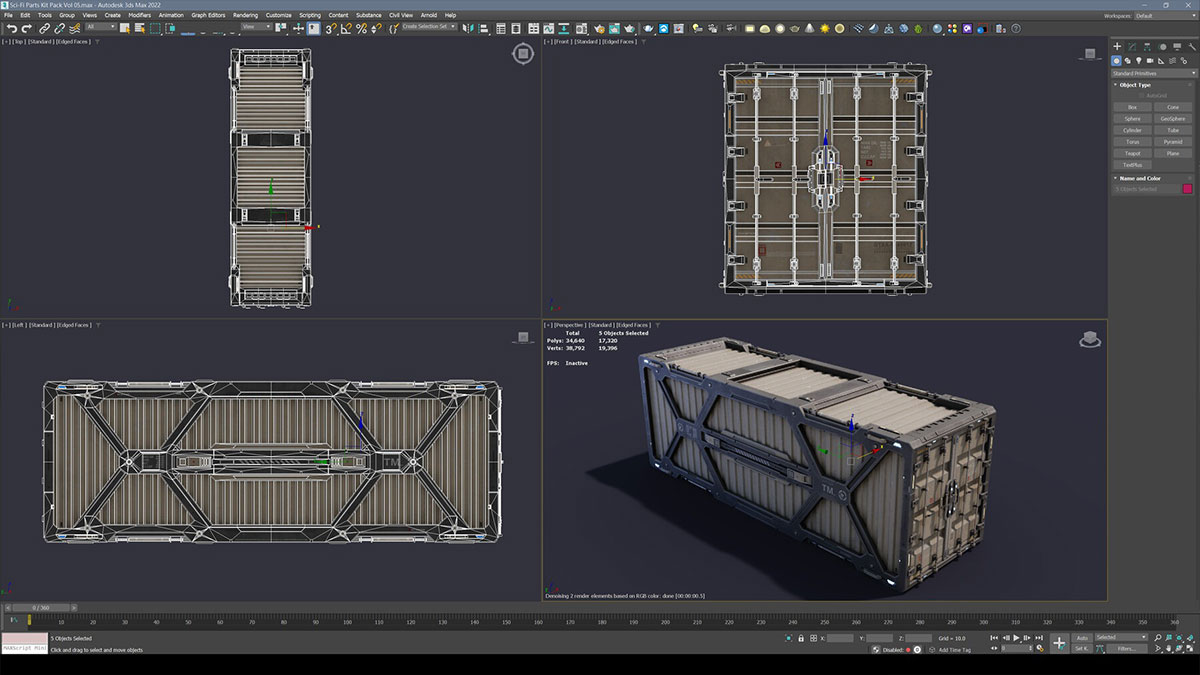
Task: Click the Filters button near Set Key
Action: pyautogui.click(x=1126, y=649)
